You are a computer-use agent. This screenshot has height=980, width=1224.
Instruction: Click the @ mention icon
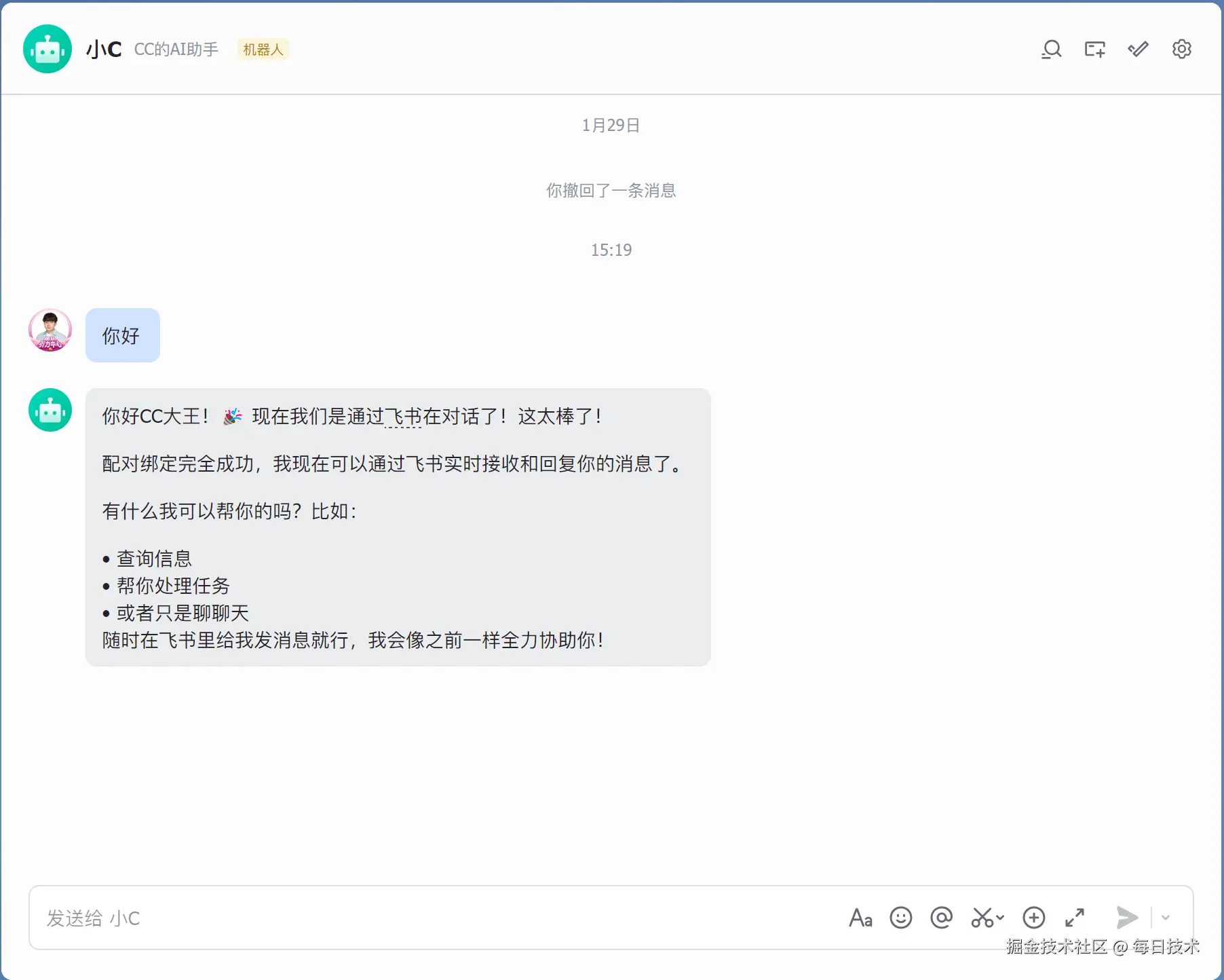click(941, 918)
